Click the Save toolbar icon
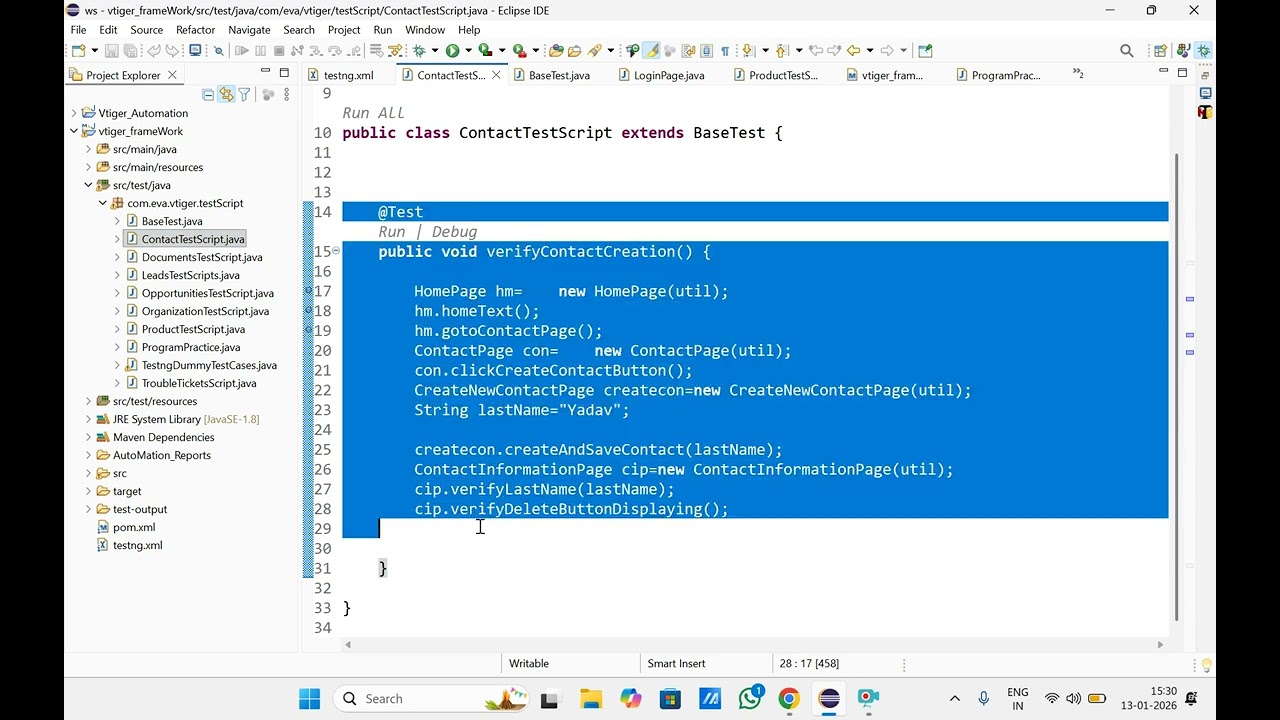The image size is (1280, 720). (111, 50)
